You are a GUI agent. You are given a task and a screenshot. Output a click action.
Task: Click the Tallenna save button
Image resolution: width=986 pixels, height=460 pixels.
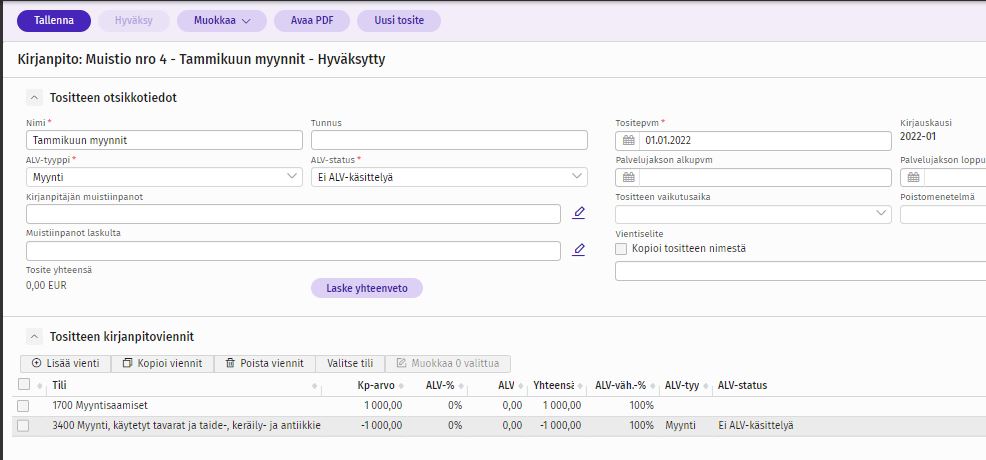pos(54,21)
